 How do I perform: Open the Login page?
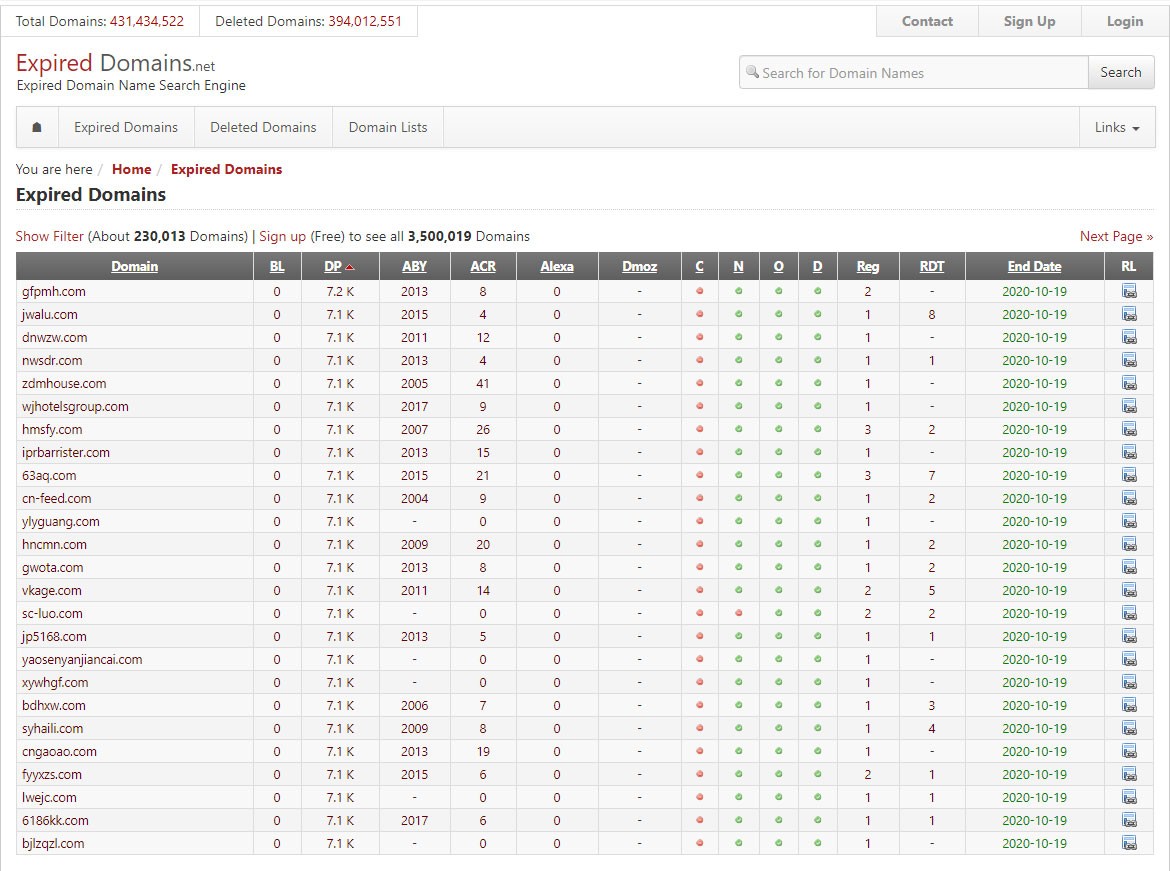tap(1124, 22)
